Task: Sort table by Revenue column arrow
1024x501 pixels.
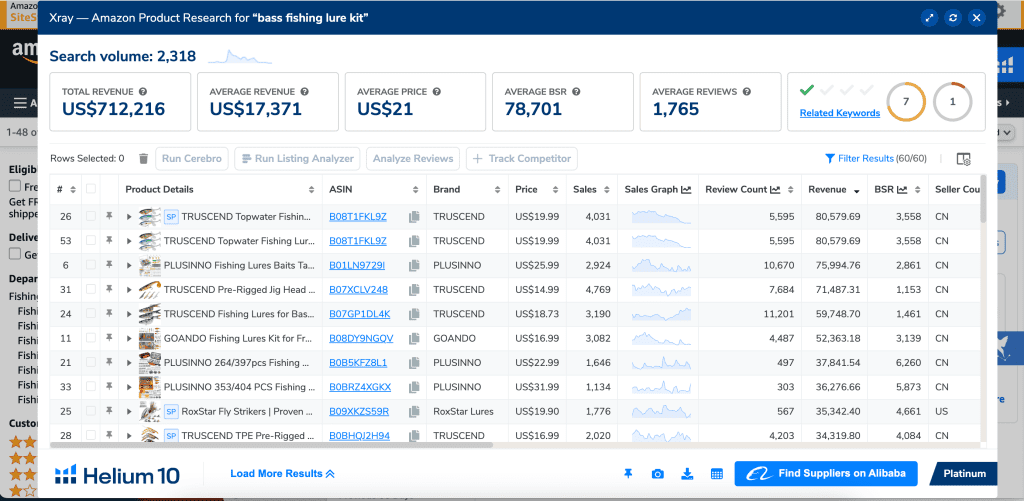Action: (x=857, y=190)
